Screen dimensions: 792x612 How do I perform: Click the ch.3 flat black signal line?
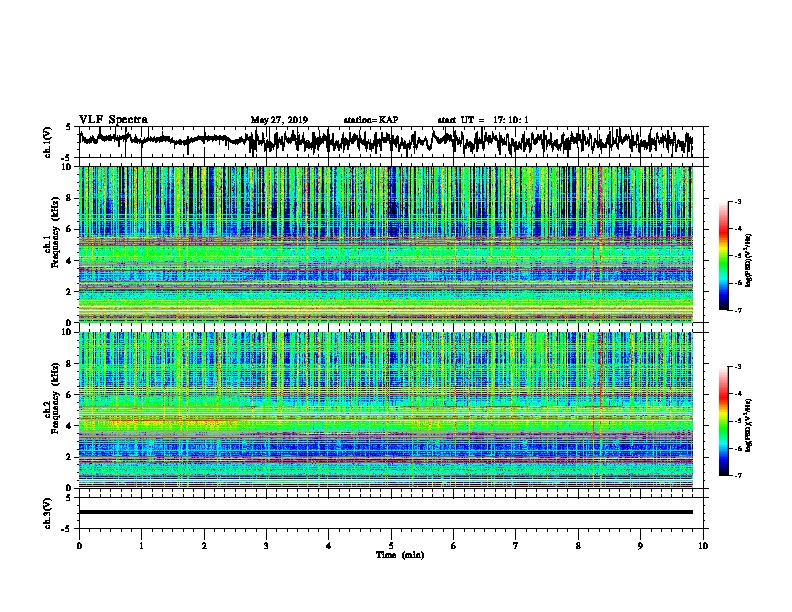pos(386,512)
